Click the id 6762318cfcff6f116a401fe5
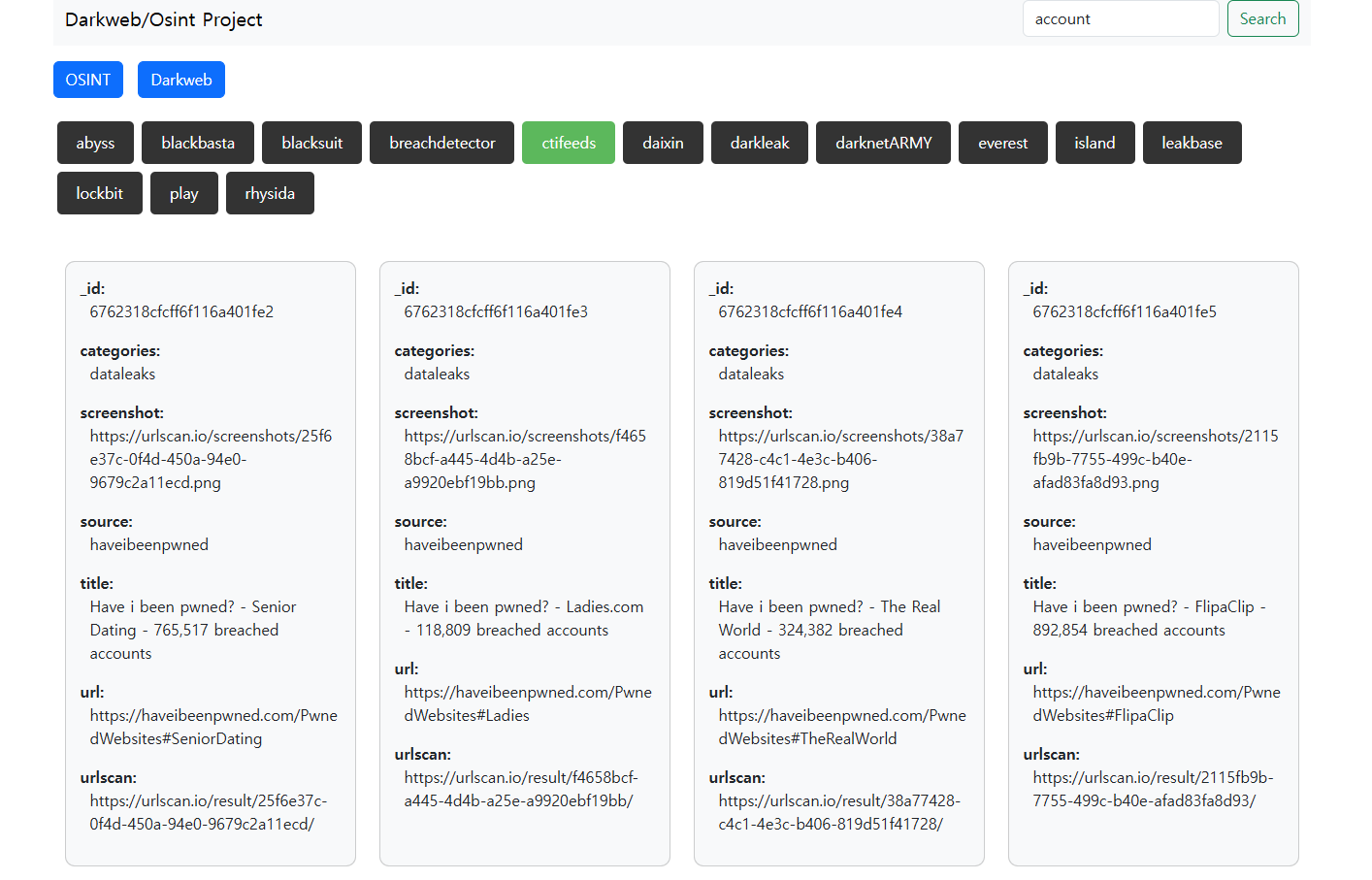The width and height of the screenshot is (1372, 880). (1125, 311)
